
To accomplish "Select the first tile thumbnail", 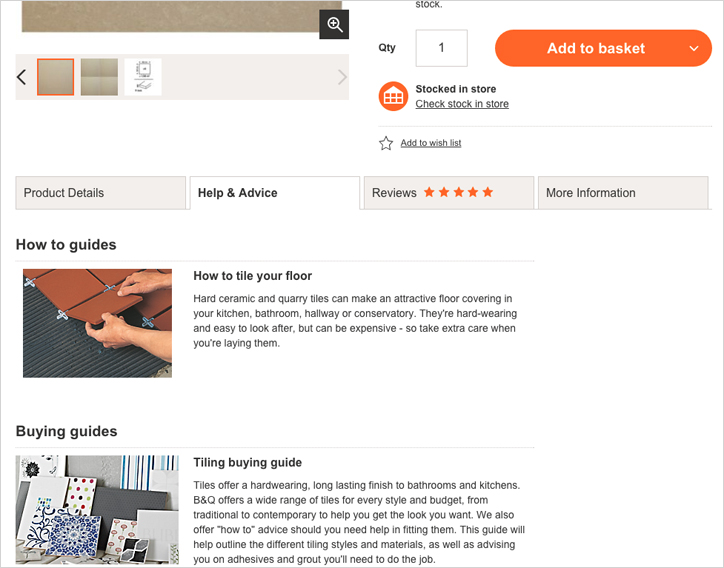I will click(x=55, y=77).
